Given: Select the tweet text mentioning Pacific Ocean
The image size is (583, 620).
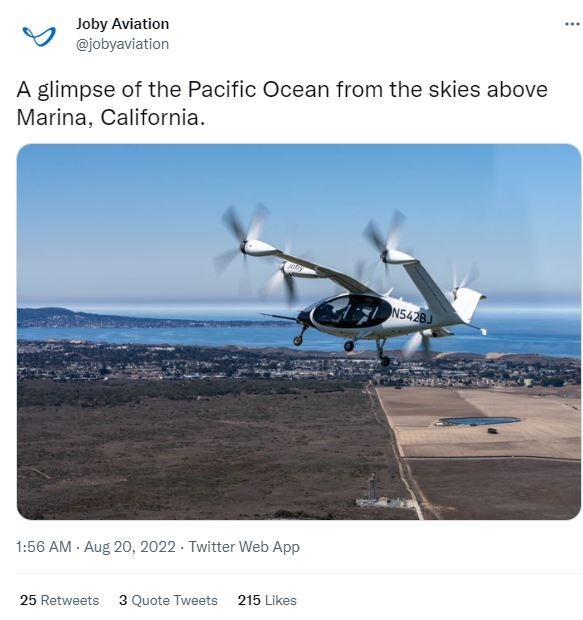Looking at the screenshot, I should point(282,103).
